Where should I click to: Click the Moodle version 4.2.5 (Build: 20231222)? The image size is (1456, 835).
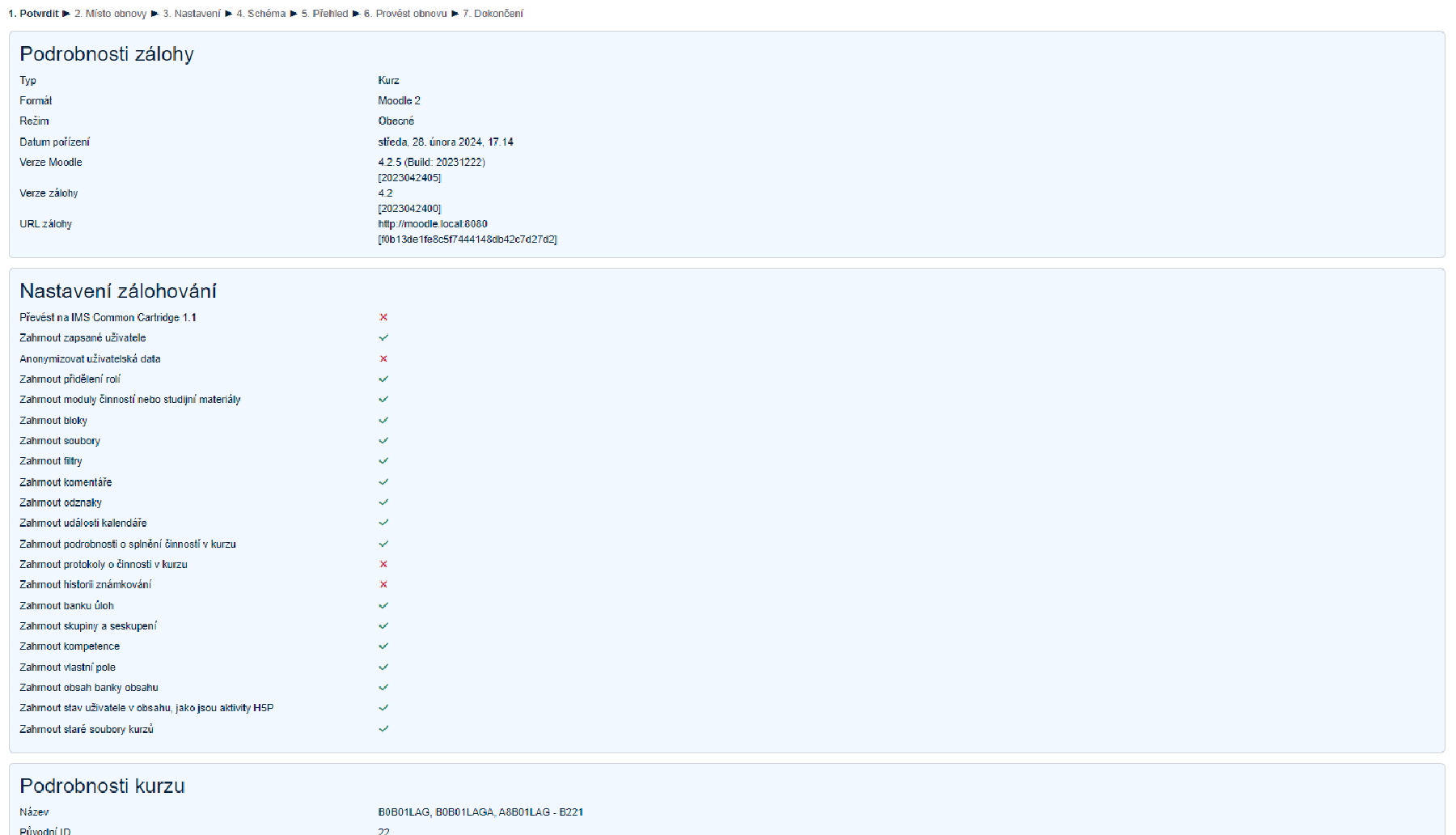point(432,162)
